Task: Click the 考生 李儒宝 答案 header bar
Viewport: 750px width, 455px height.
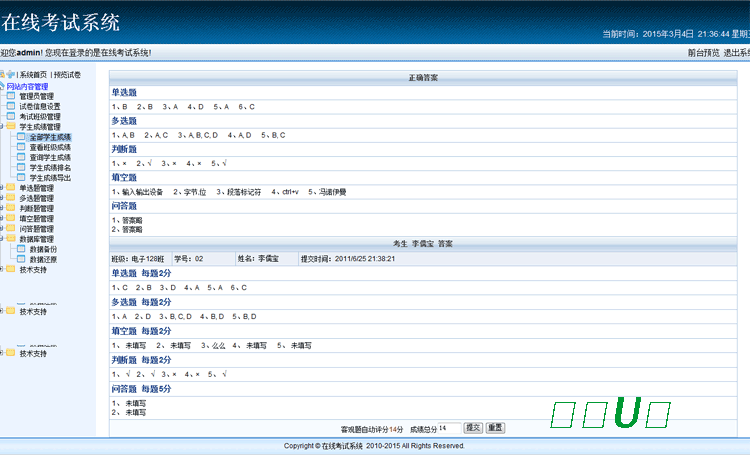Action: pyautogui.click(x=423, y=244)
